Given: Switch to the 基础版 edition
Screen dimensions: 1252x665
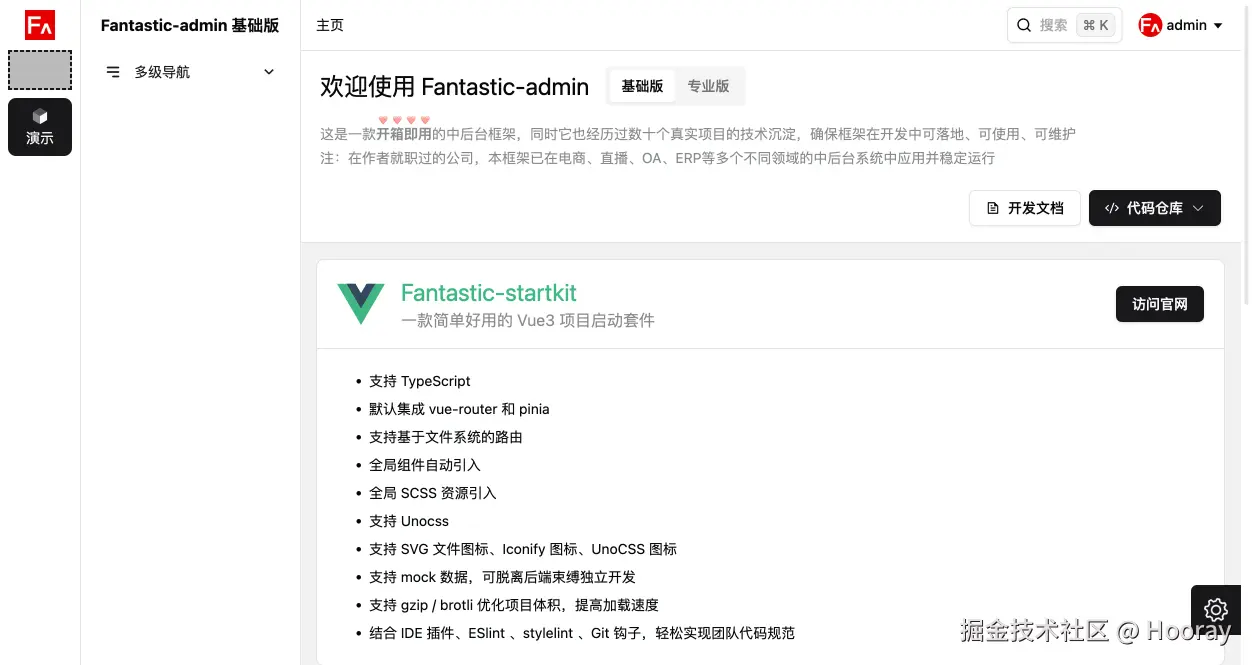Looking at the screenshot, I should point(642,86).
